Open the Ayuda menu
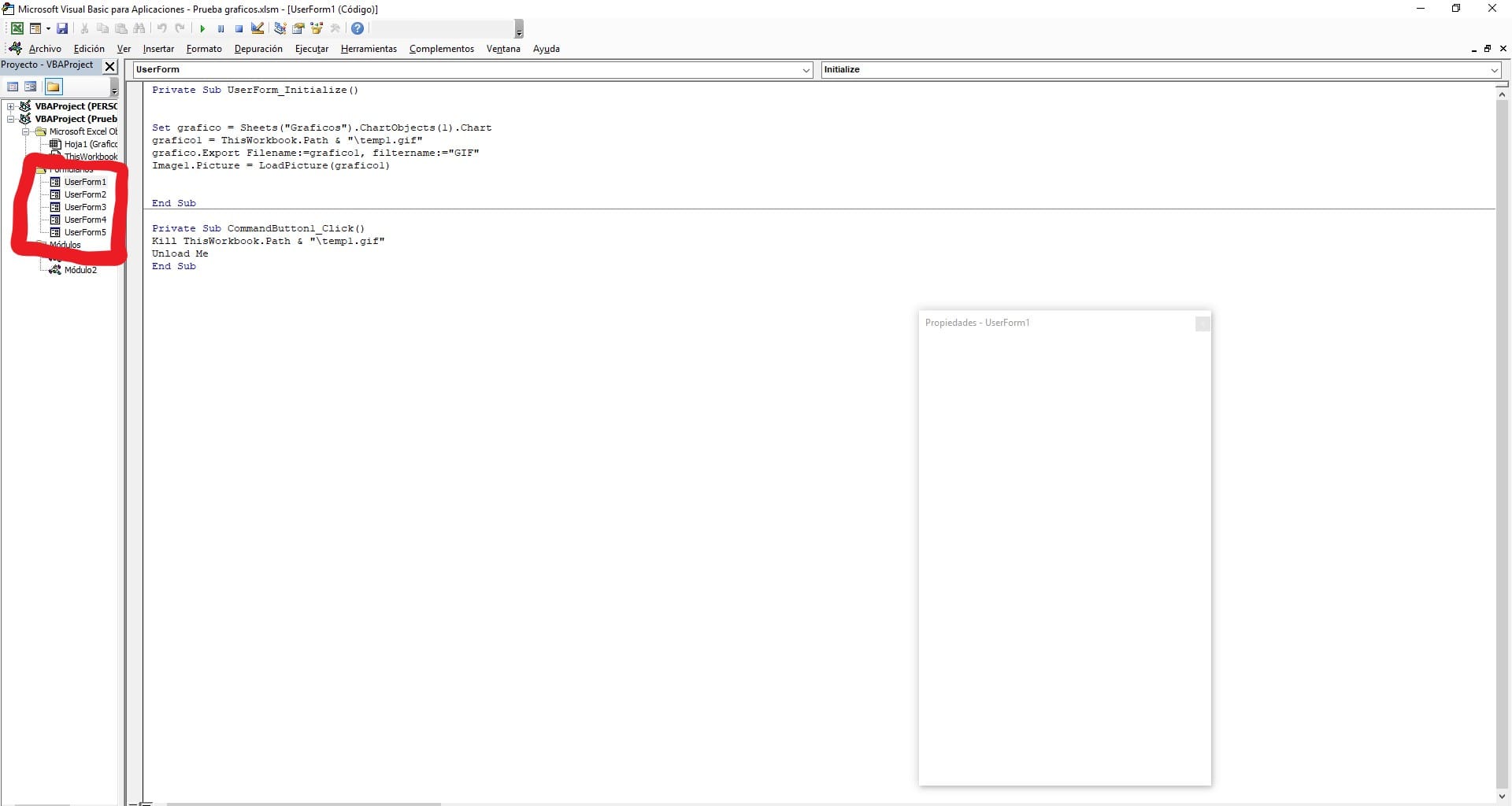Image resolution: width=1512 pixels, height=806 pixels. click(x=547, y=49)
